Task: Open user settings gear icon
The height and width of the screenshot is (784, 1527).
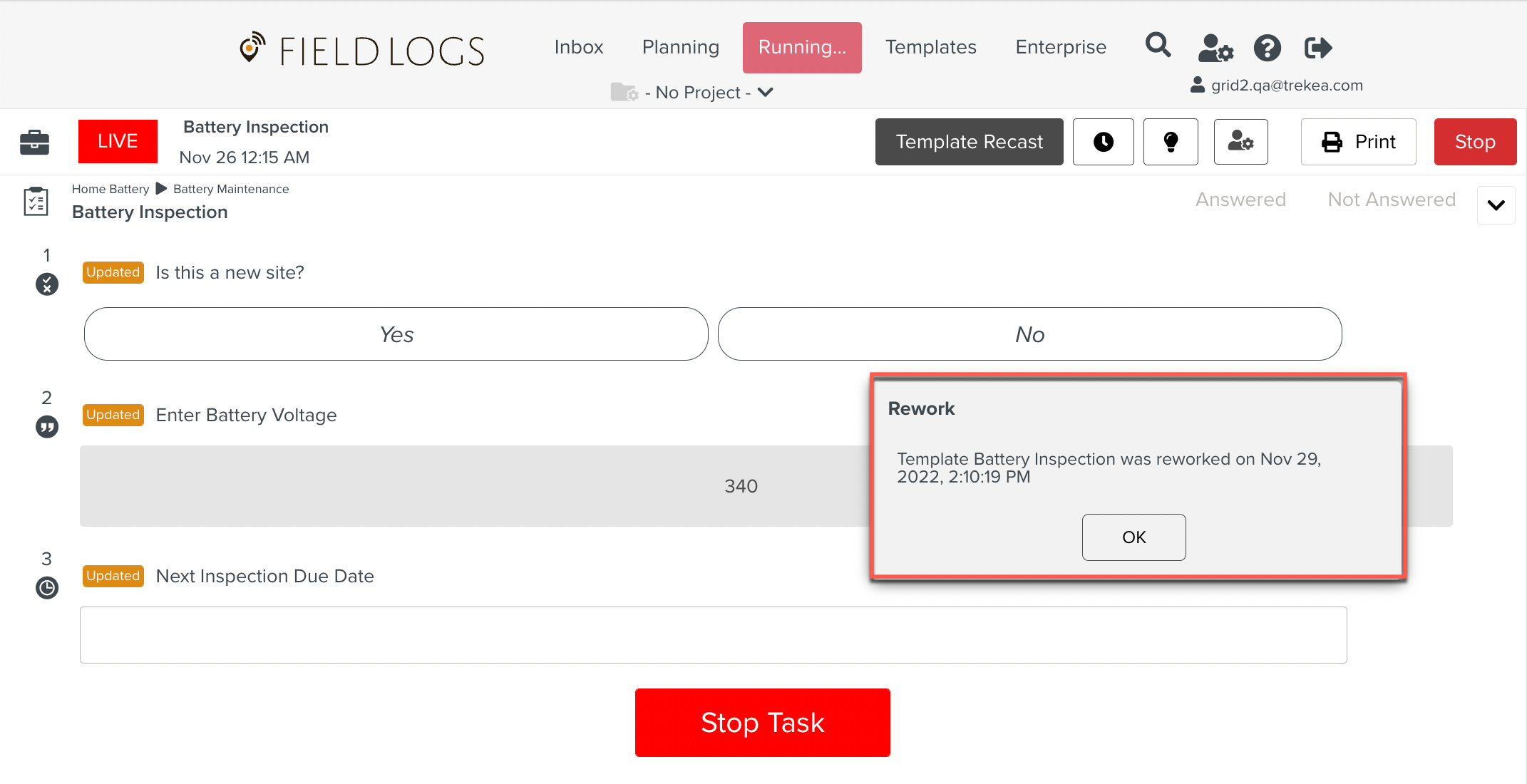Action: [1215, 48]
